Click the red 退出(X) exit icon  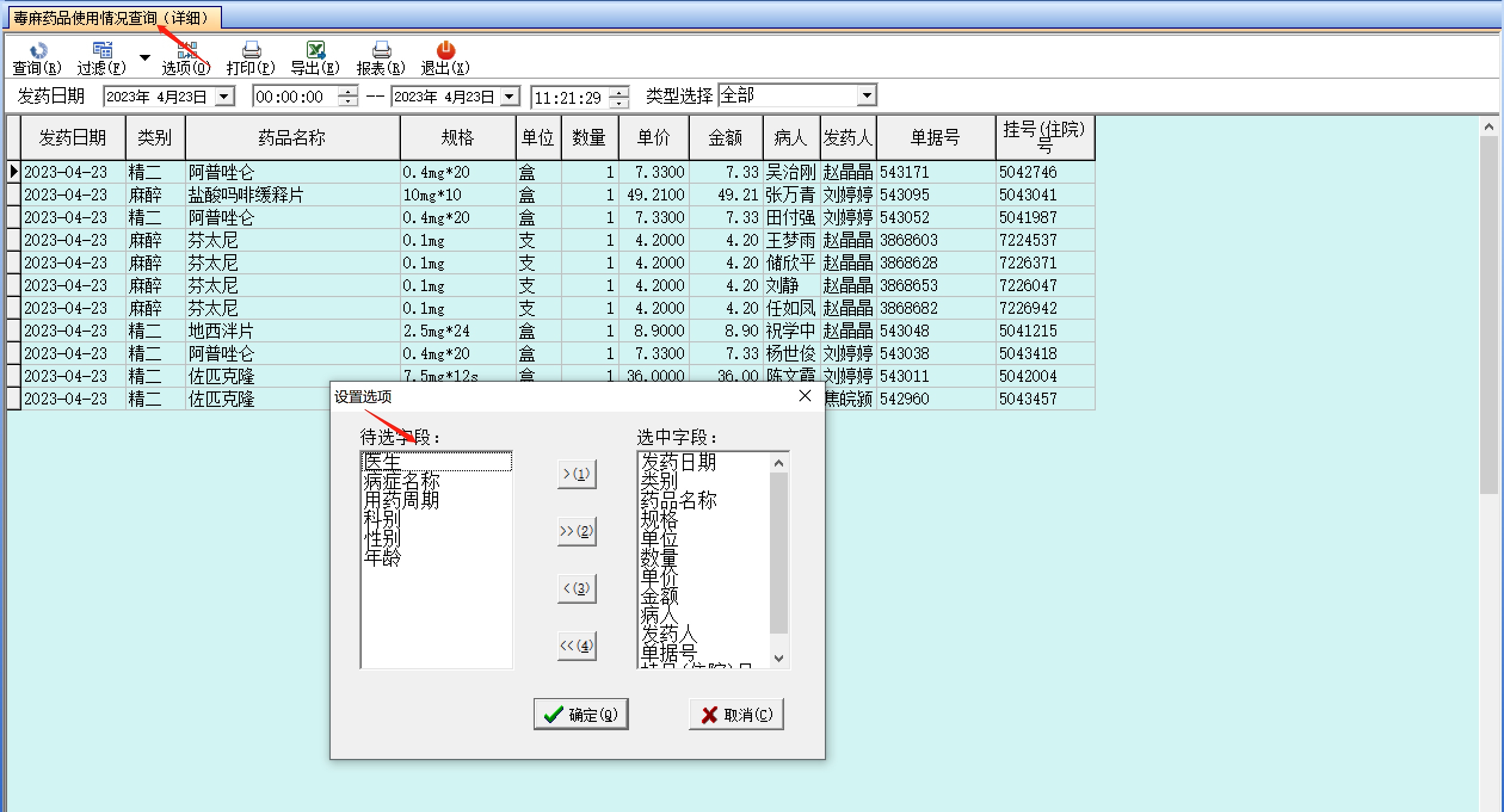[445, 50]
